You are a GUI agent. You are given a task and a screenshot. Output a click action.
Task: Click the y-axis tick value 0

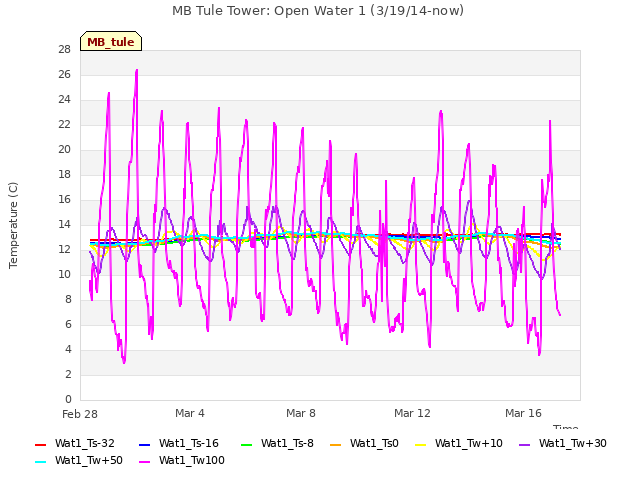68,399
